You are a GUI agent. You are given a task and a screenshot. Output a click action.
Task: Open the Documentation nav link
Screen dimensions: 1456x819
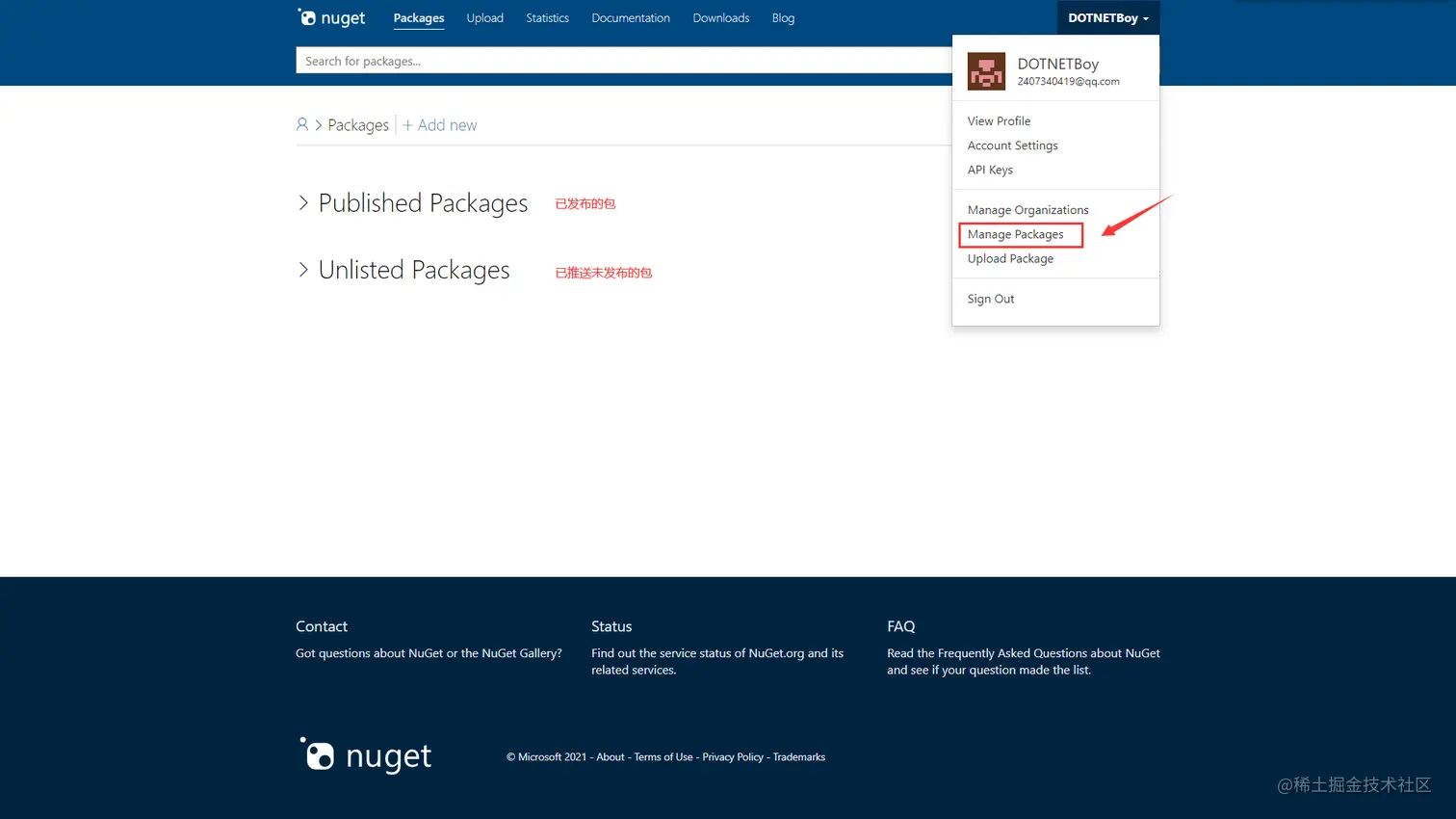click(x=631, y=18)
